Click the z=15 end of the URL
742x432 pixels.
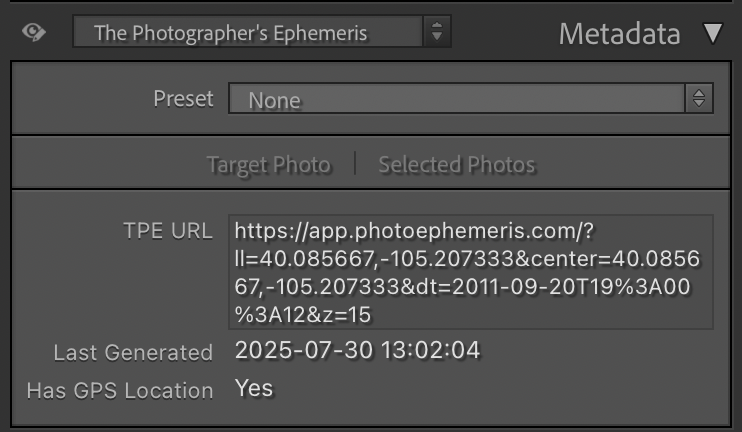click(x=345, y=315)
